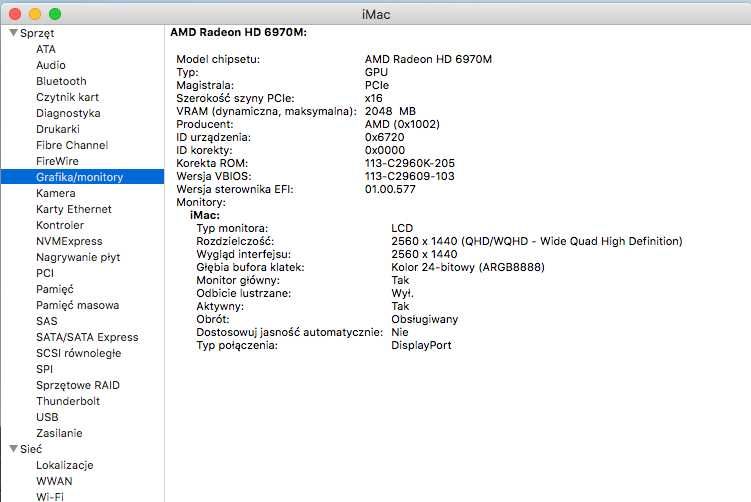Open Kamera in the sidebar
This screenshot has width=751, height=502.
coord(56,193)
